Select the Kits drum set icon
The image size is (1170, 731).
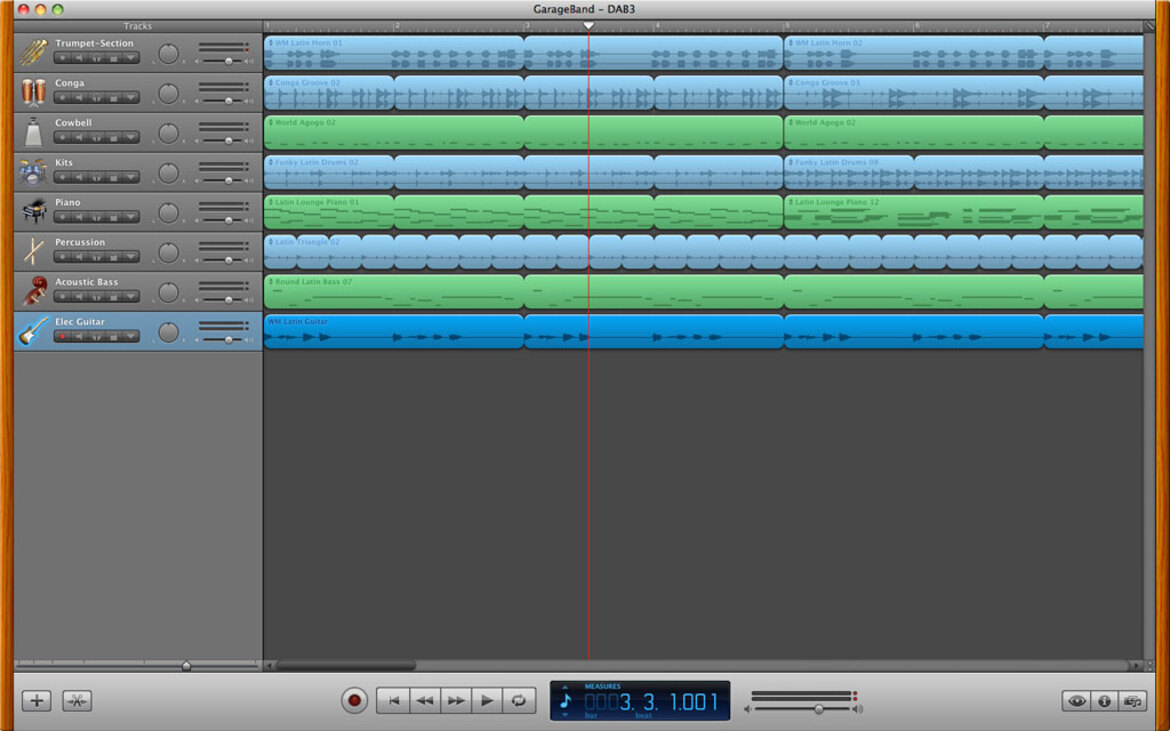(x=33, y=172)
